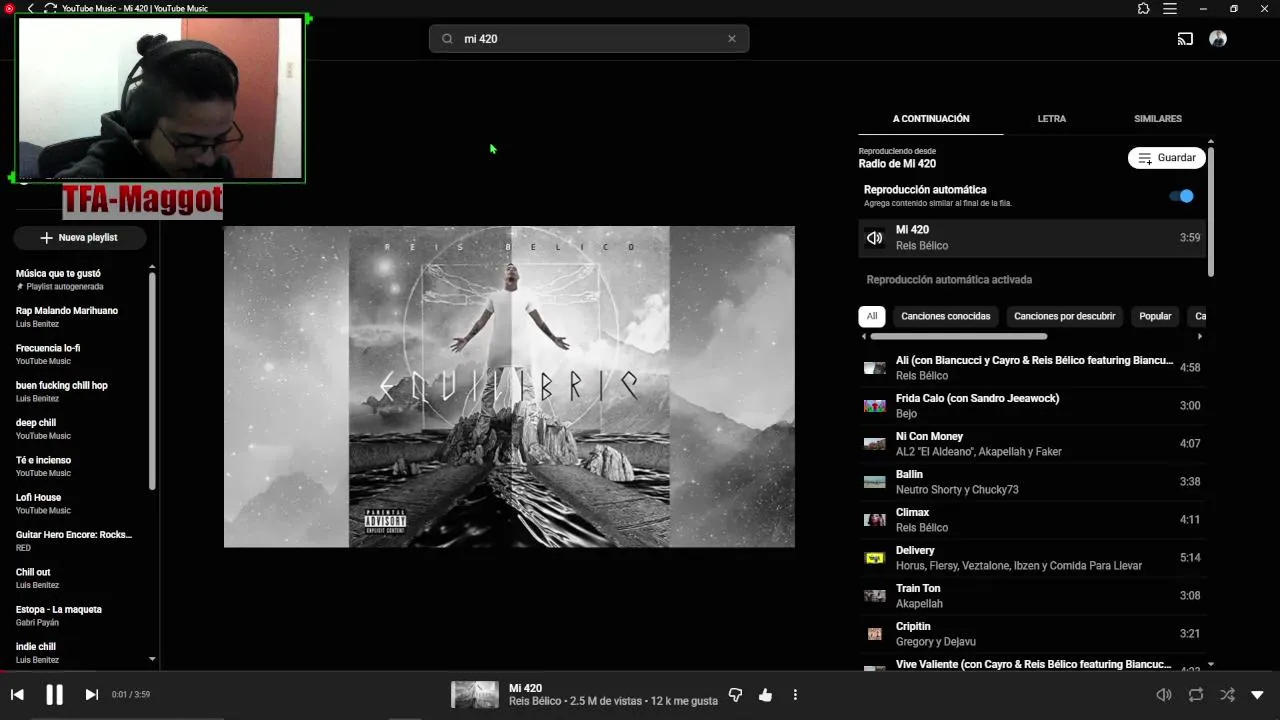1280x720 pixels.
Task: Dislike the song Mi 420
Action: (735, 695)
